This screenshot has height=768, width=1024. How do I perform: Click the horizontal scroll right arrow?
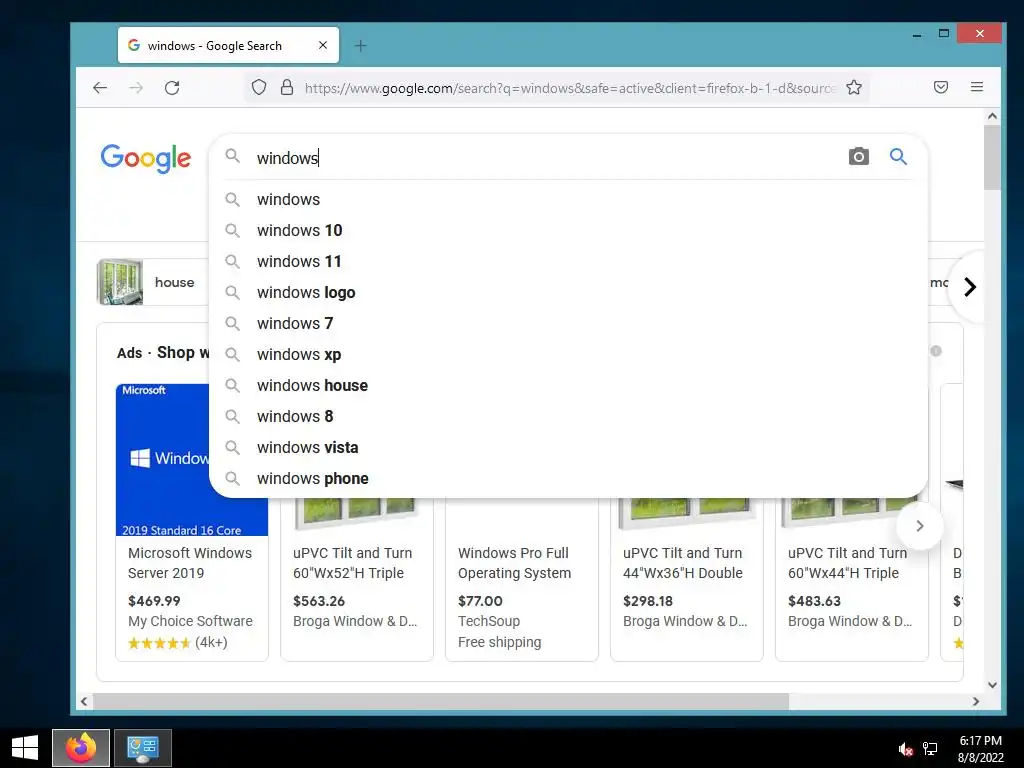[x=976, y=701]
